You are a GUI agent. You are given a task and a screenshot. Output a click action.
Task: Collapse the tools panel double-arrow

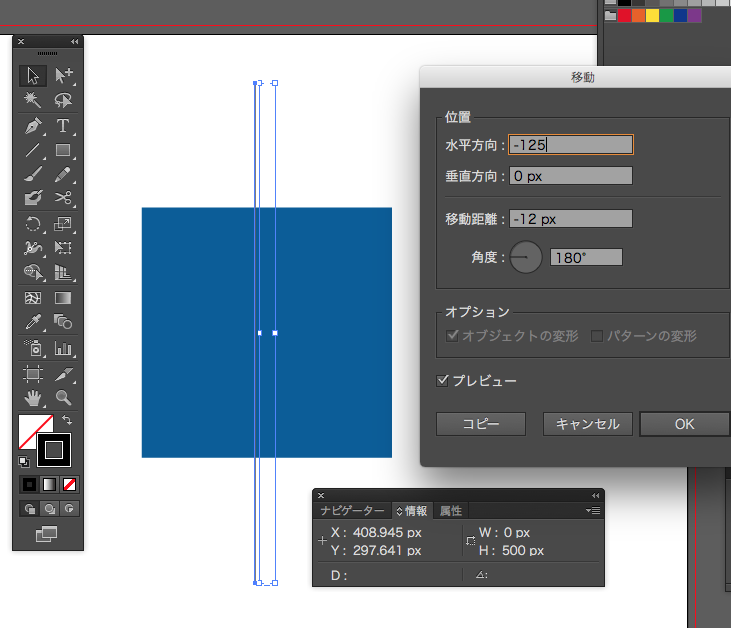[x=75, y=41]
